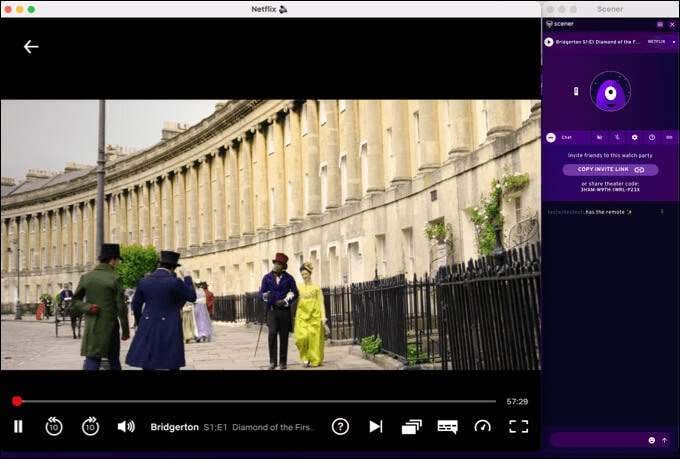Open the emoji picker in chat
This screenshot has height=459, width=680.
651,440
